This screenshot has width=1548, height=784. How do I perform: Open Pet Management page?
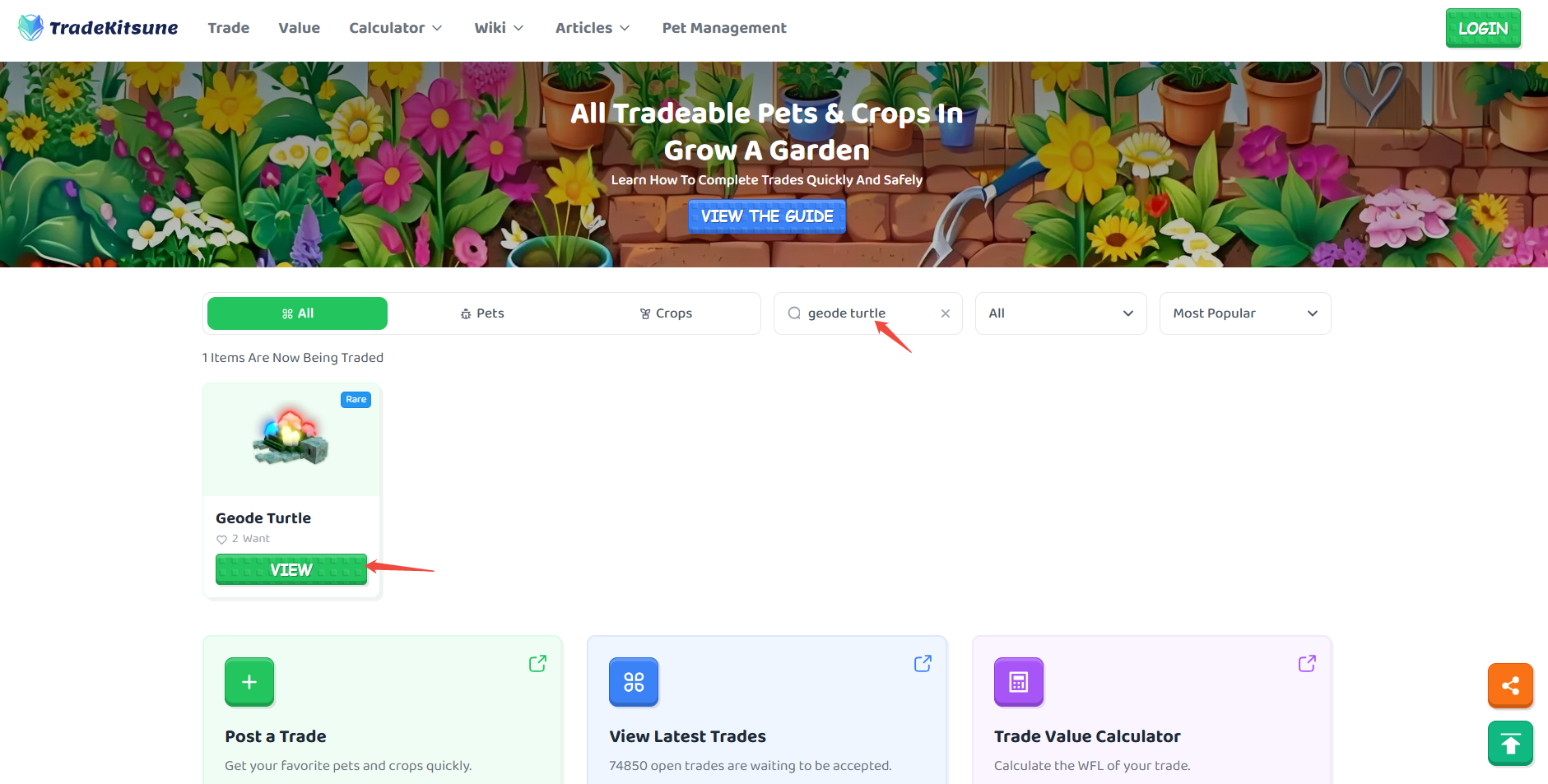tap(724, 28)
